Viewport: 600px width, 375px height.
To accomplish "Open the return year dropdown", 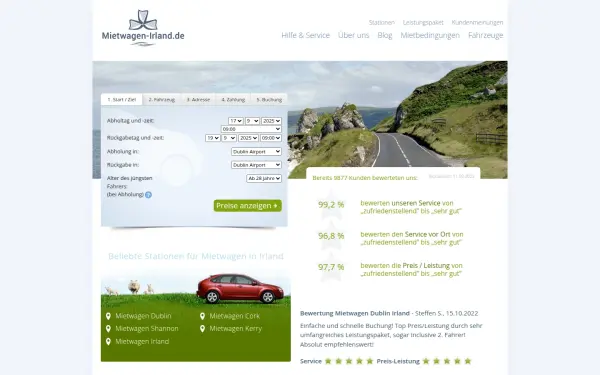I will [248, 138].
